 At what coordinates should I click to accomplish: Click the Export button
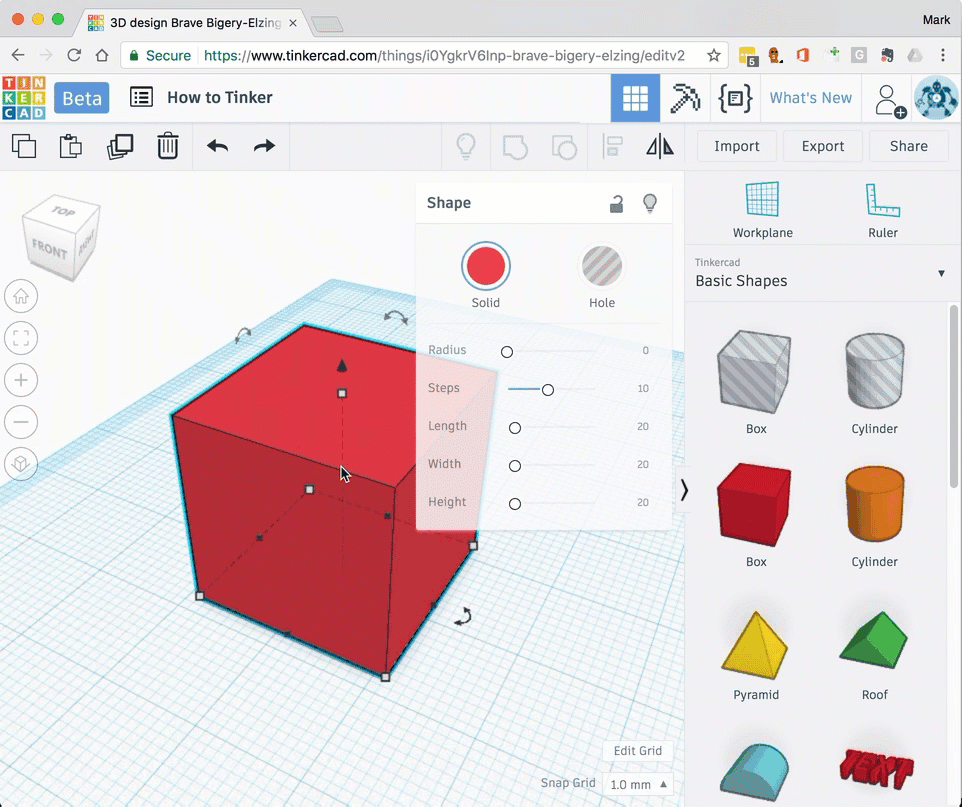pos(823,146)
